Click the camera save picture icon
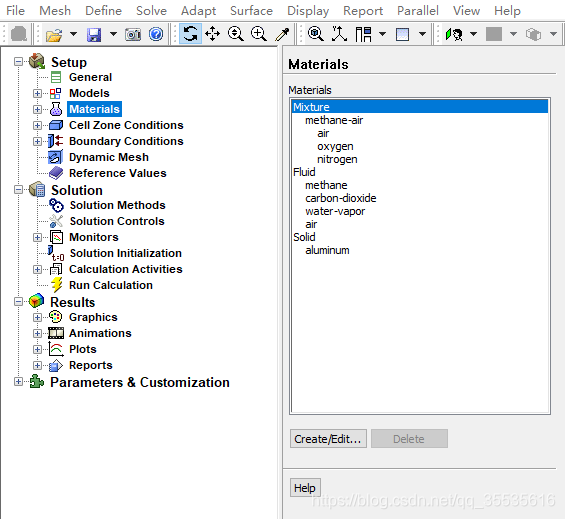 [133, 35]
